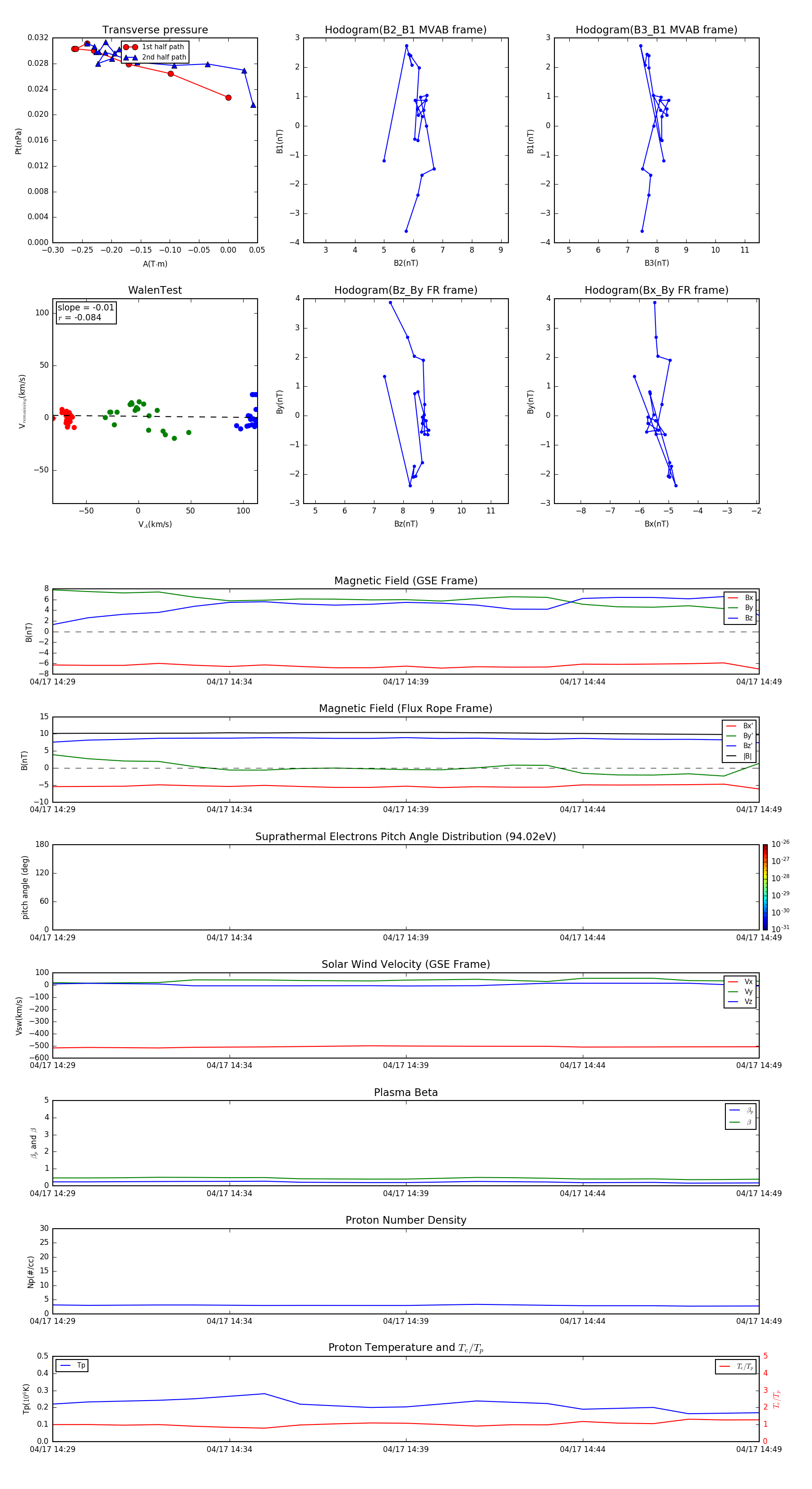Click the 'Bx(nT)' x-axis label
The image size is (812, 1489).
tap(656, 524)
